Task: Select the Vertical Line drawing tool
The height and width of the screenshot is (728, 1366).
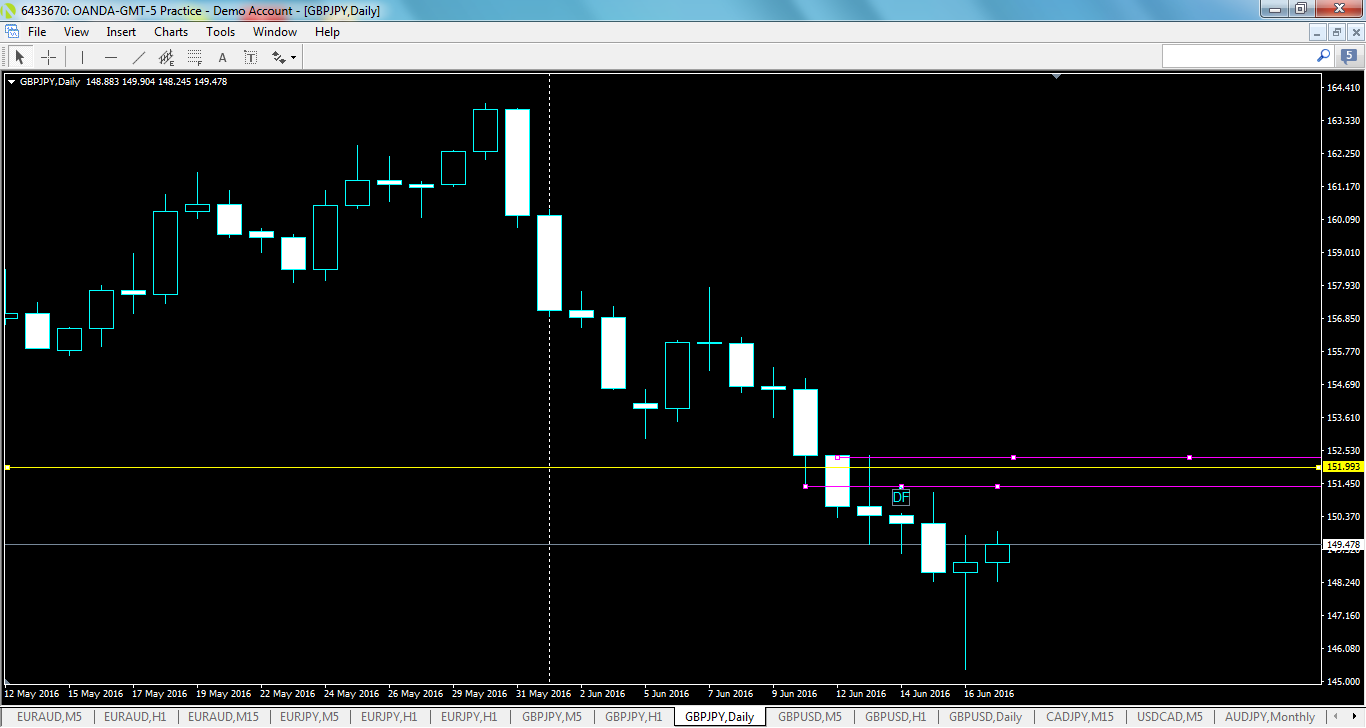Action: (x=81, y=57)
